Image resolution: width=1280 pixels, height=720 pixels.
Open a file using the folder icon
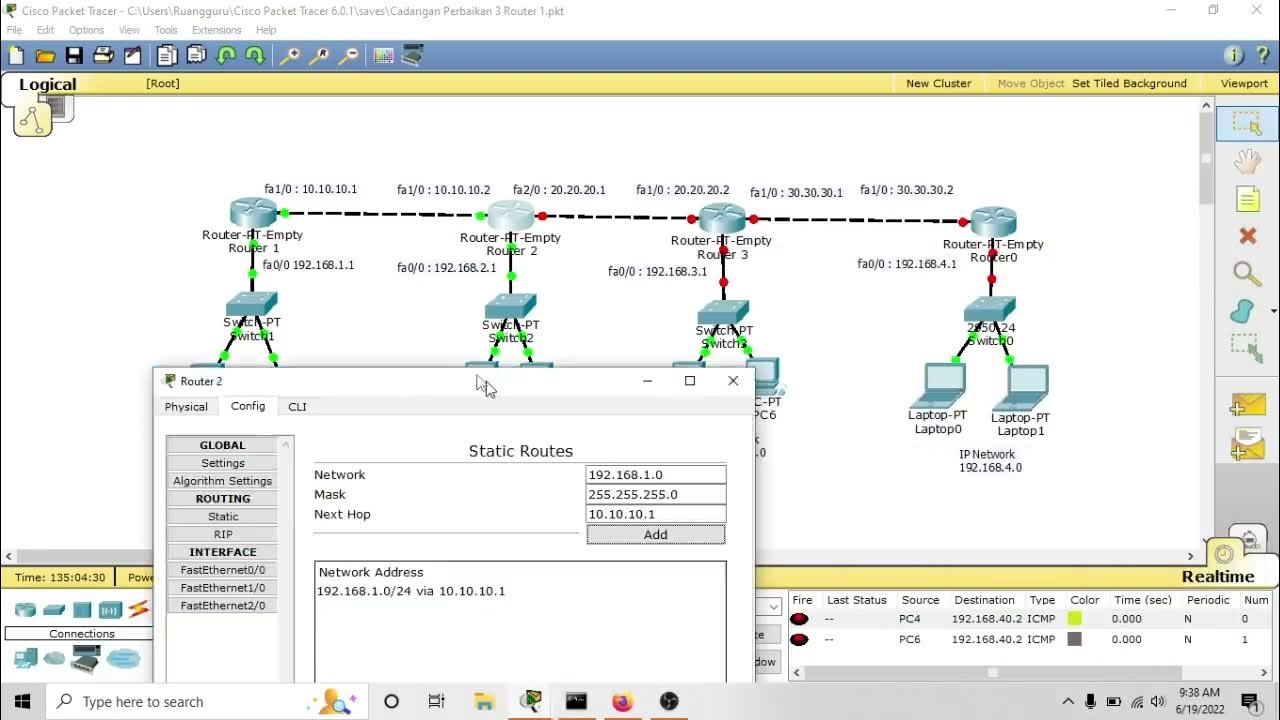45,56
